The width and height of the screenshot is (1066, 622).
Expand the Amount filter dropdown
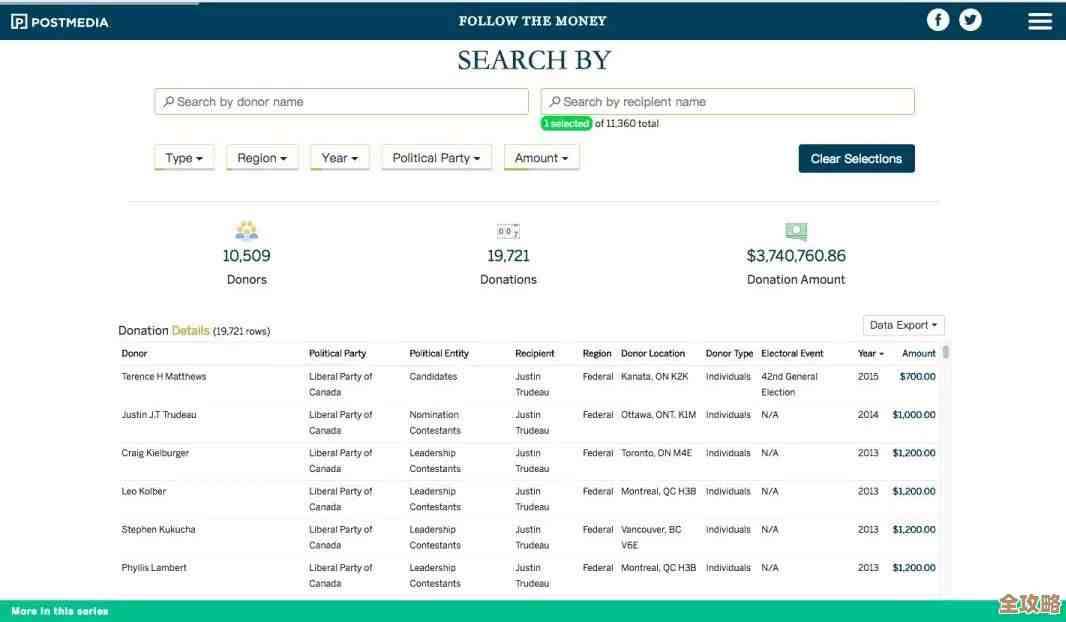pos(541,158)
